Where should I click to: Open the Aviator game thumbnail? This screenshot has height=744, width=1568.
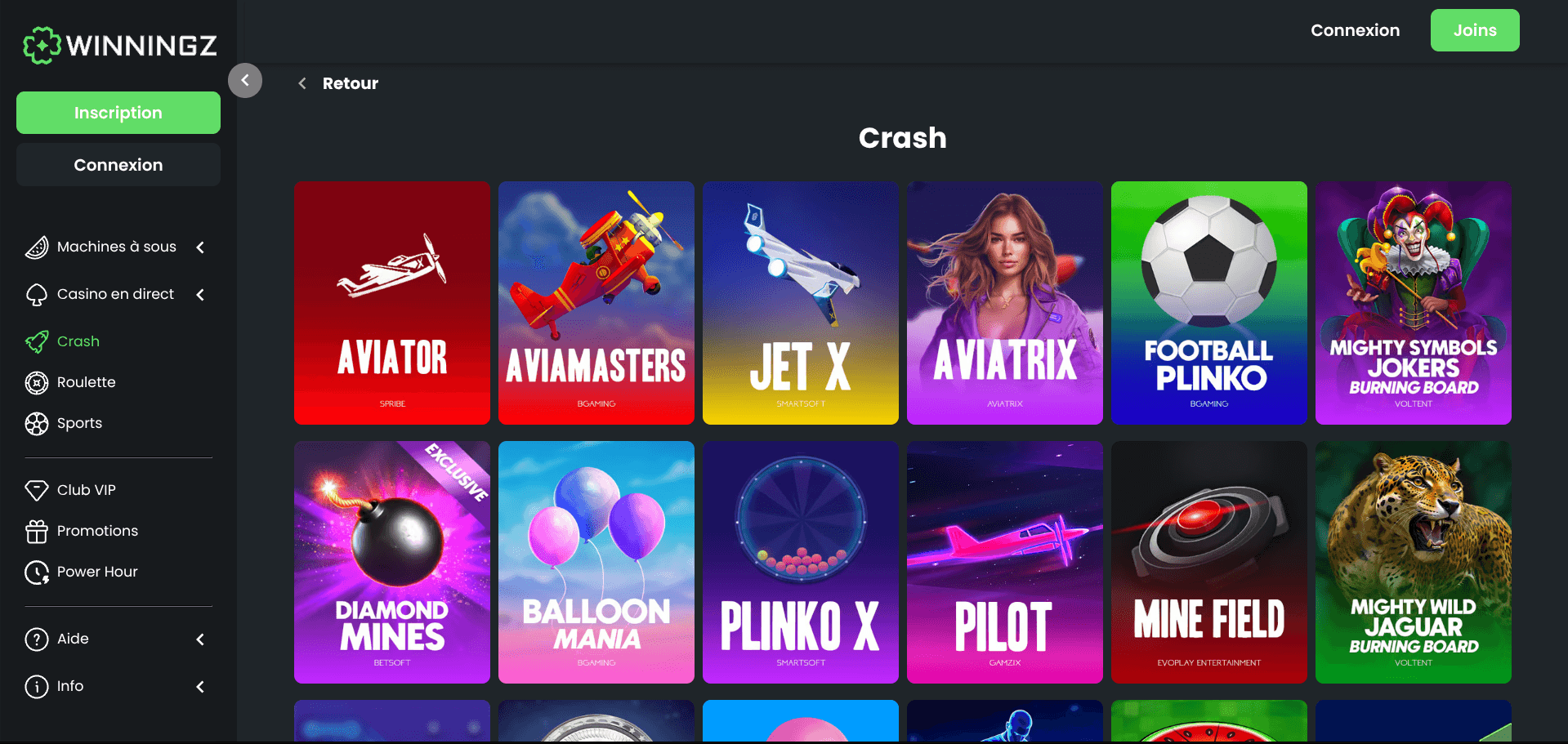[x=392, y=303]
